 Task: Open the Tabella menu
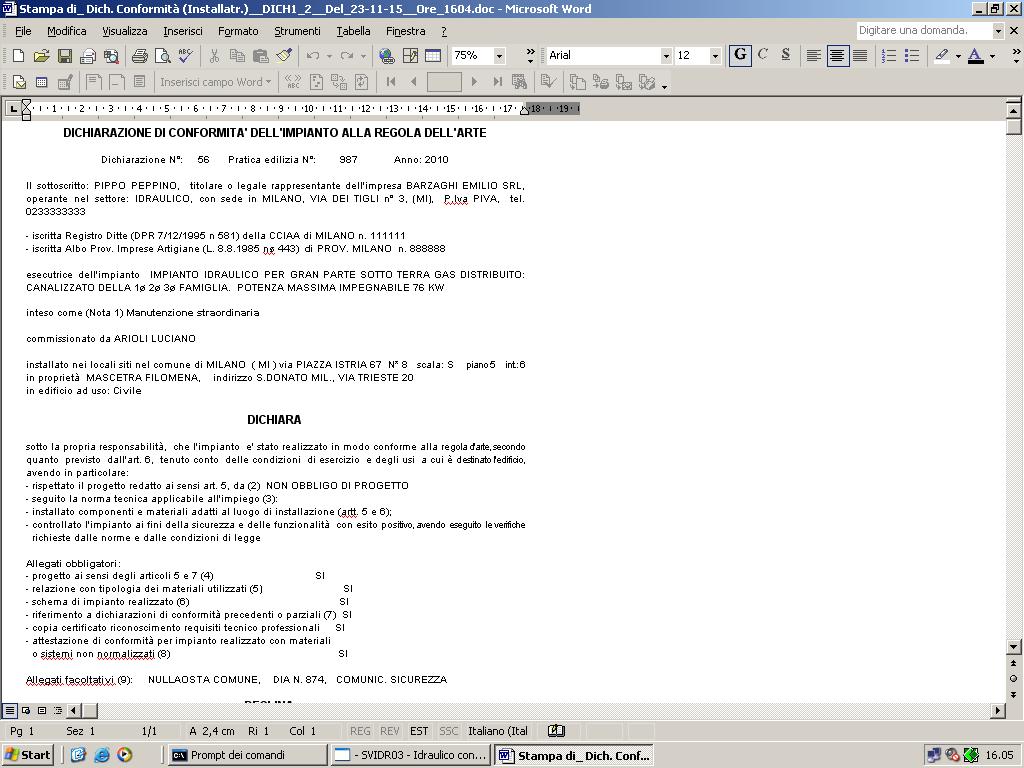353,31
